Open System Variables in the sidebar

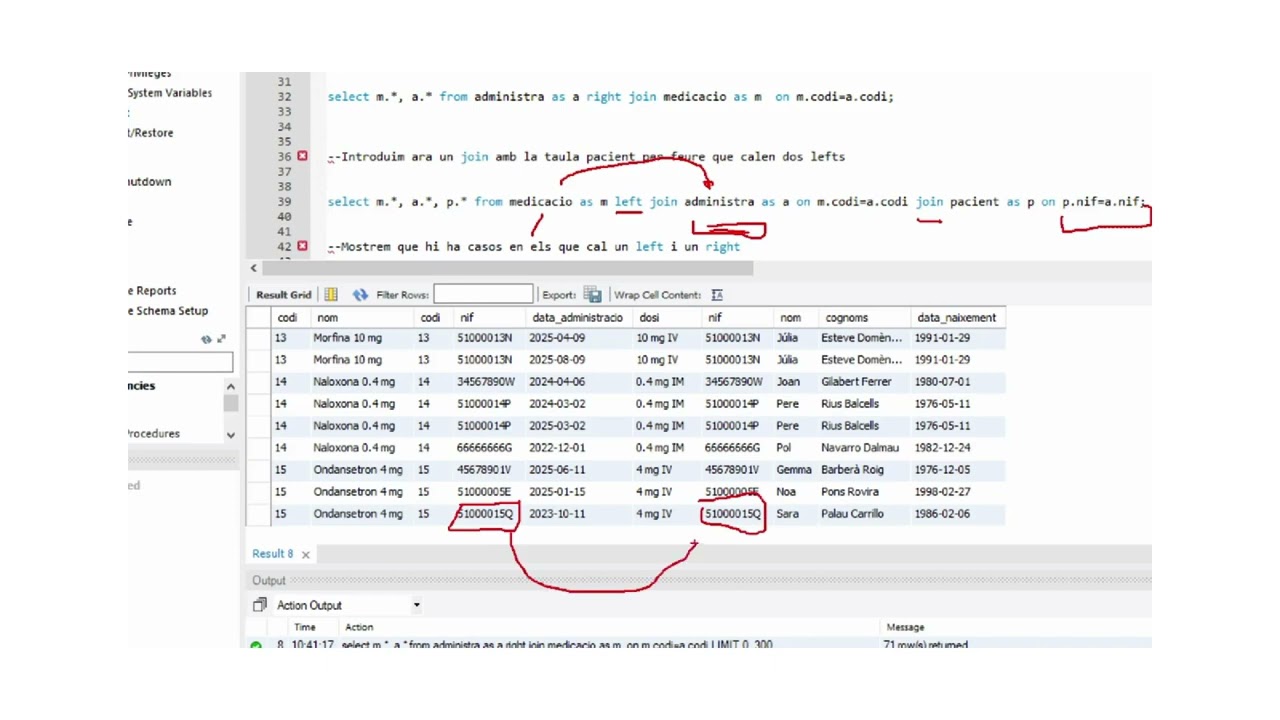click(x=169, y=93)
